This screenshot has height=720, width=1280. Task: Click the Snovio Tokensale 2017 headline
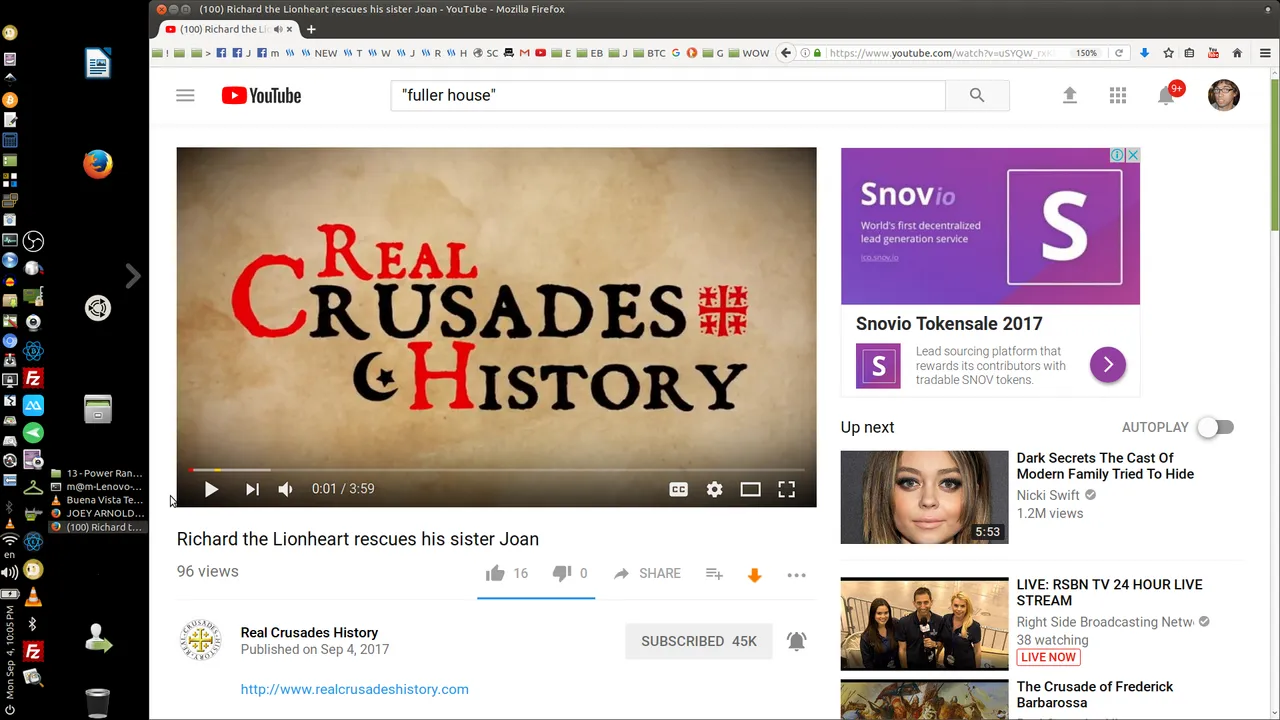tap(949, 323)
